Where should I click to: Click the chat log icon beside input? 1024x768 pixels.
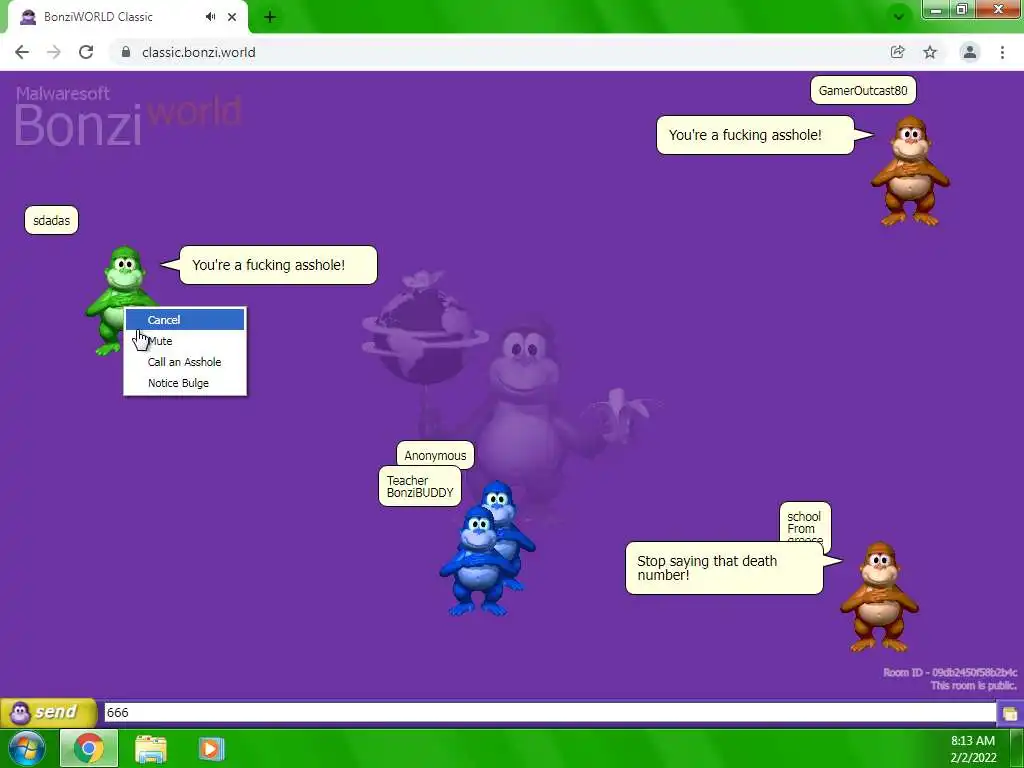(1010, 712)
